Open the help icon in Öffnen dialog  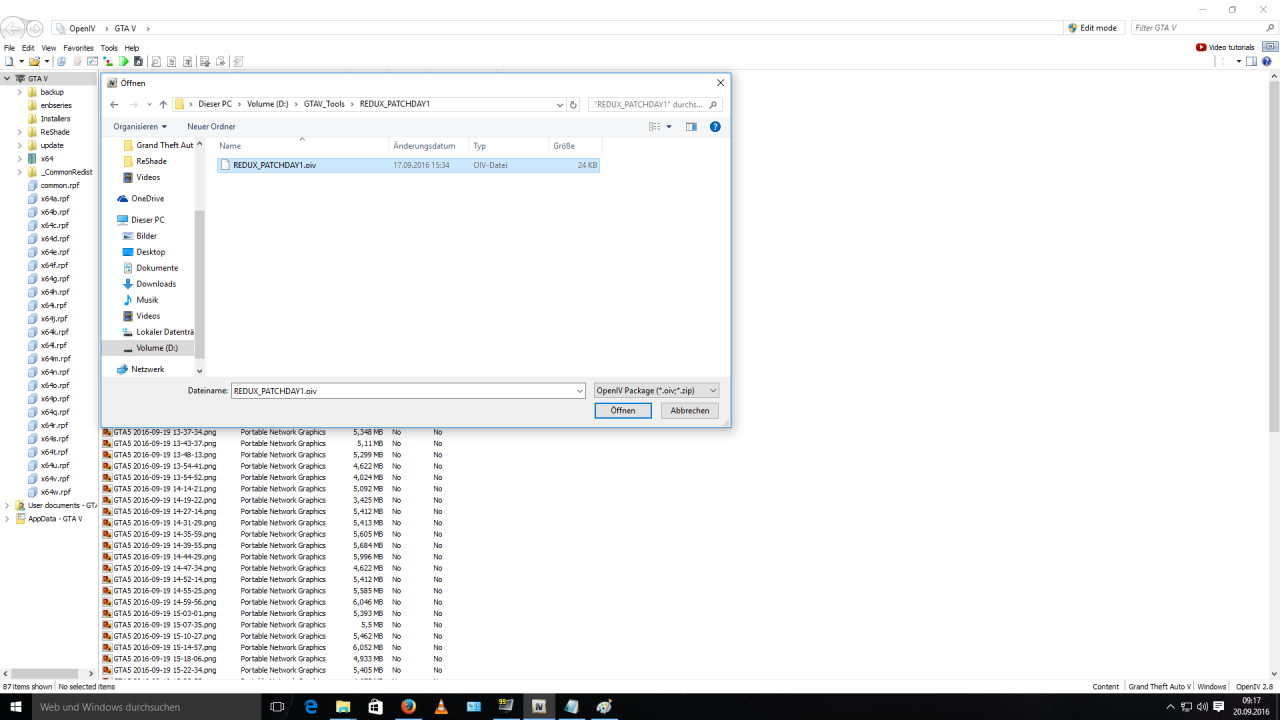point(715,127)
